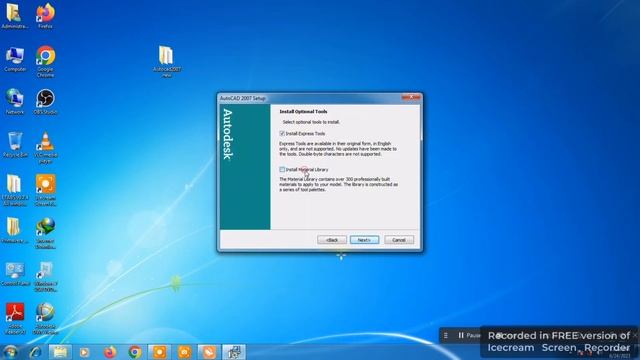The image size is (640, 360).
Task: Click the recorder panel three-dots handle
Action: tap(446, 336)
